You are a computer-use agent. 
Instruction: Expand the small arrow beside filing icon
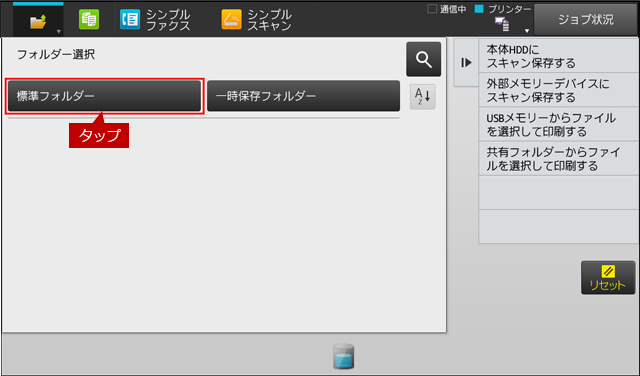pyautogui.click(x=59, y=32)
